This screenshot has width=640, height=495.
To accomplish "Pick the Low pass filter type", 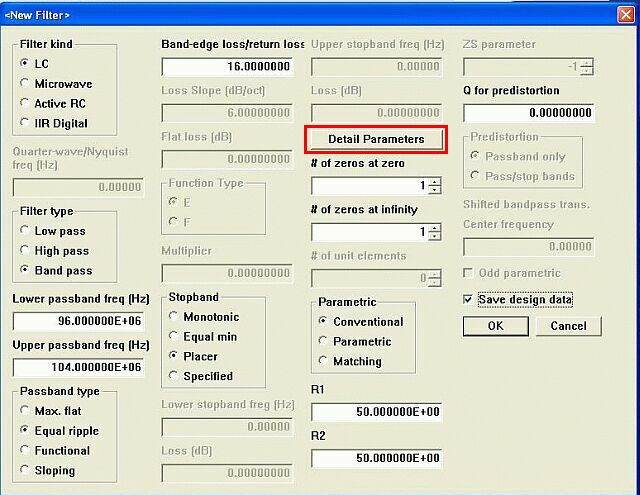I will (26, 231).
